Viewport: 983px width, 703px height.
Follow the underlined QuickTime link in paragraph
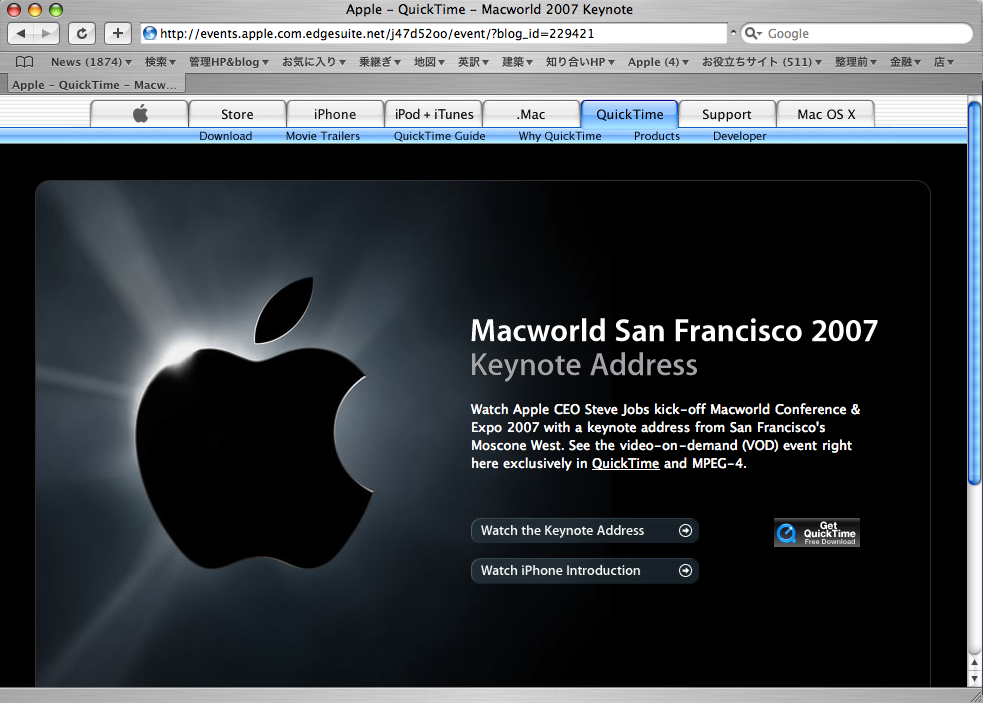tap(625, 463)
